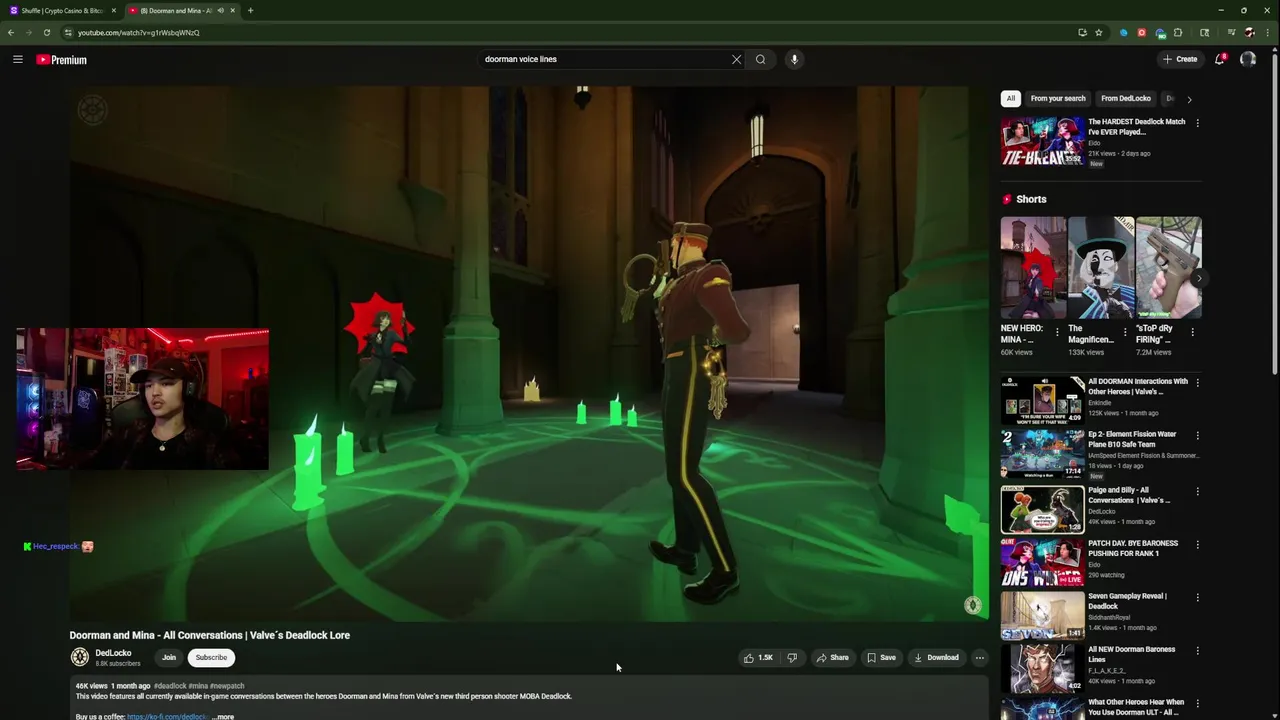This screenshot has height=720, width=1280.
Task: Join the DedLocko channel membership
Action: pyautogui.click(x=169, y=657)
